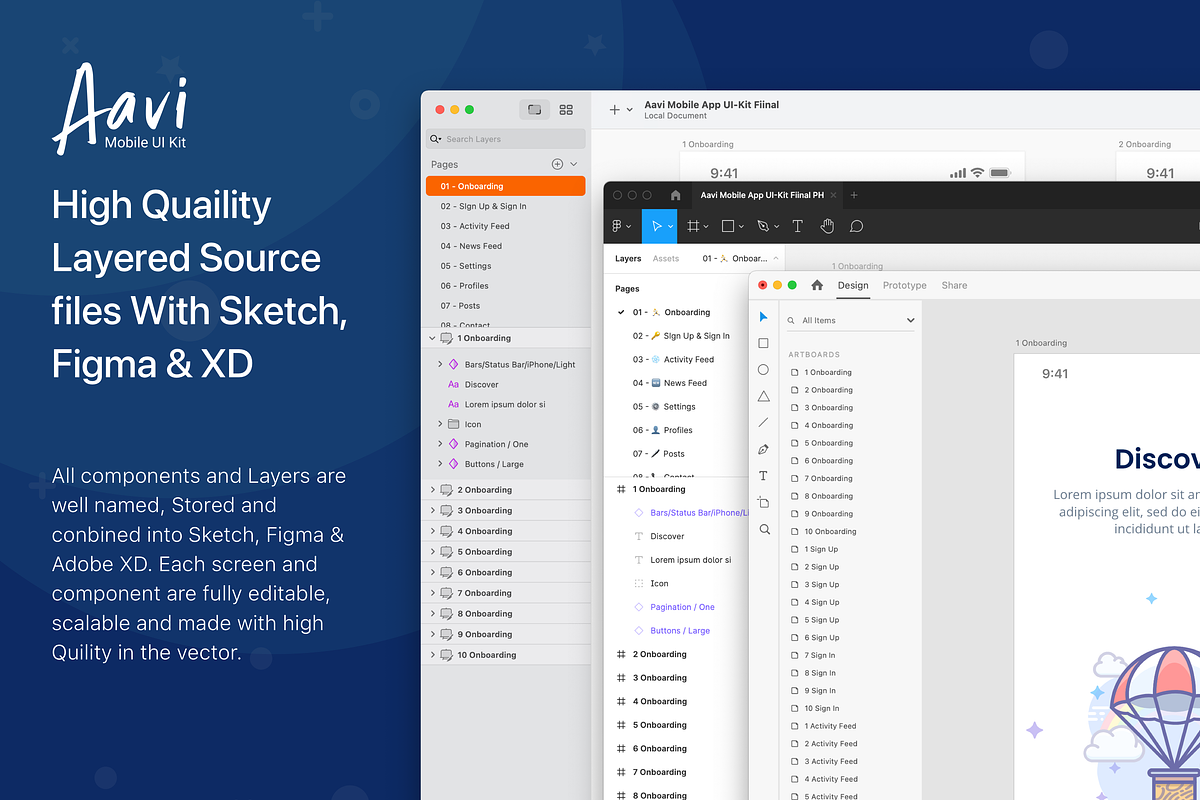Expand the Bars/Status Bar/iPhone/Light layer in Sketch
Screen dimensions: 1200x800
440,364
